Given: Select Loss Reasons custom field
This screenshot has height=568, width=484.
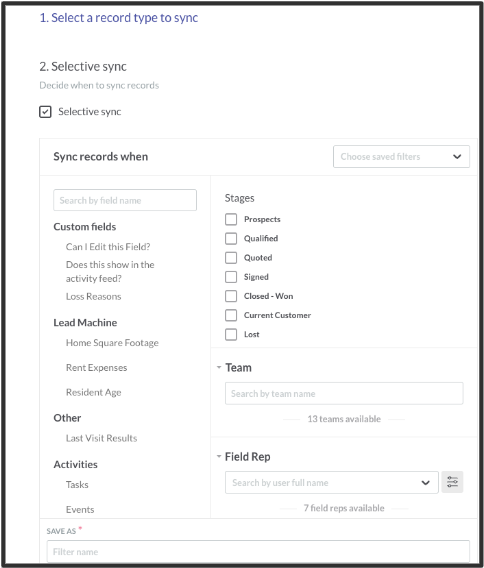Looking at the screenshot, I should (x=93, y=296).
